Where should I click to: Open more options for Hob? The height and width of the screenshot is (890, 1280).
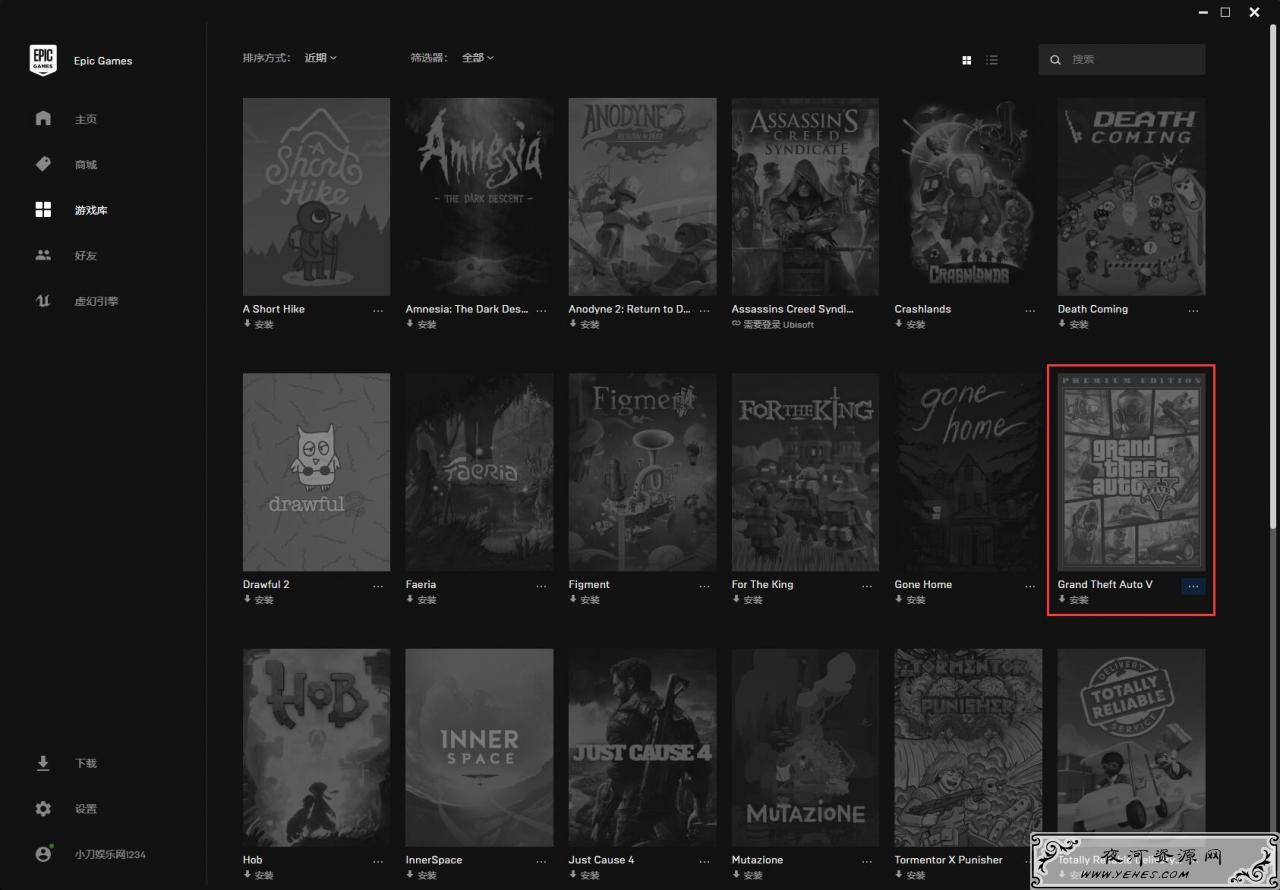[378, 860]
